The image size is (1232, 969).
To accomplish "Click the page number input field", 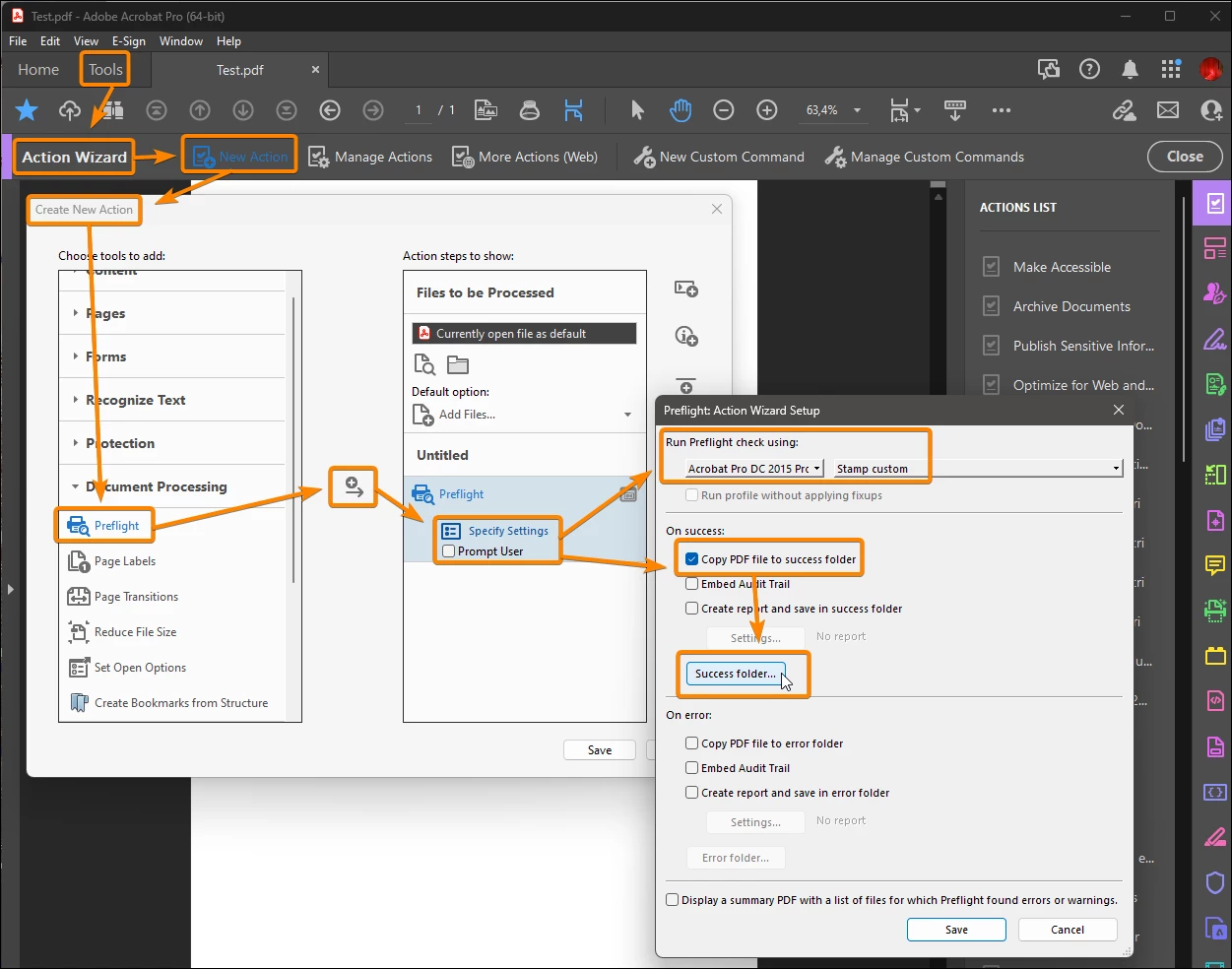I will (419, 110).
